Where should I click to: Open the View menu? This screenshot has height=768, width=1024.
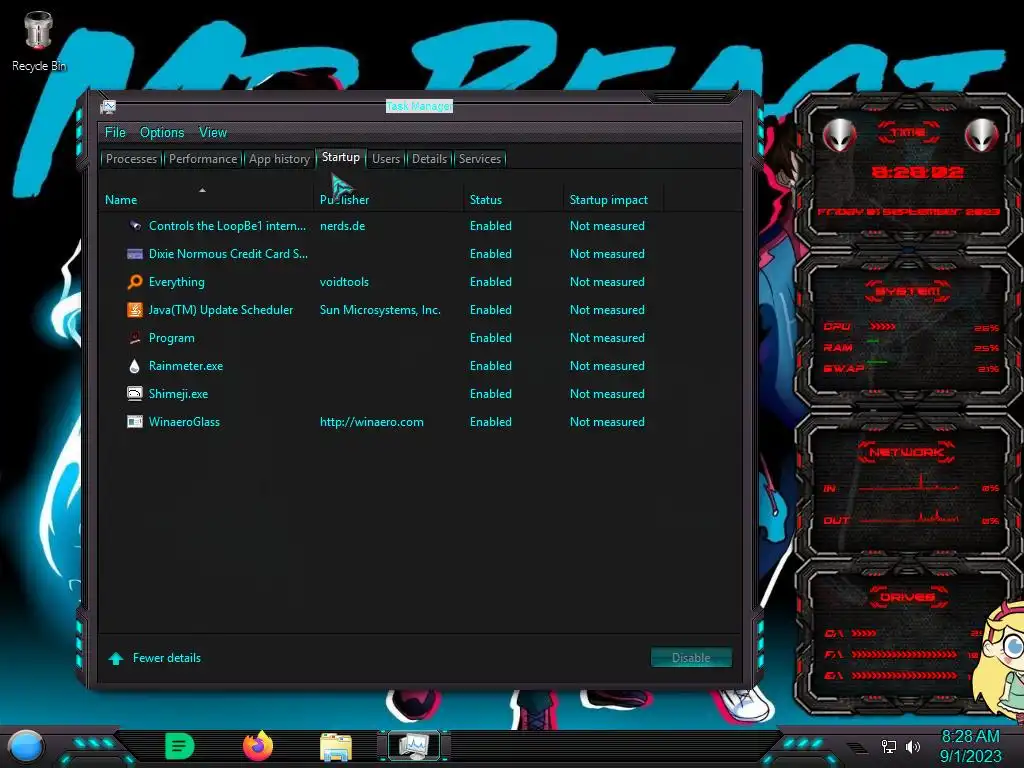213,133
